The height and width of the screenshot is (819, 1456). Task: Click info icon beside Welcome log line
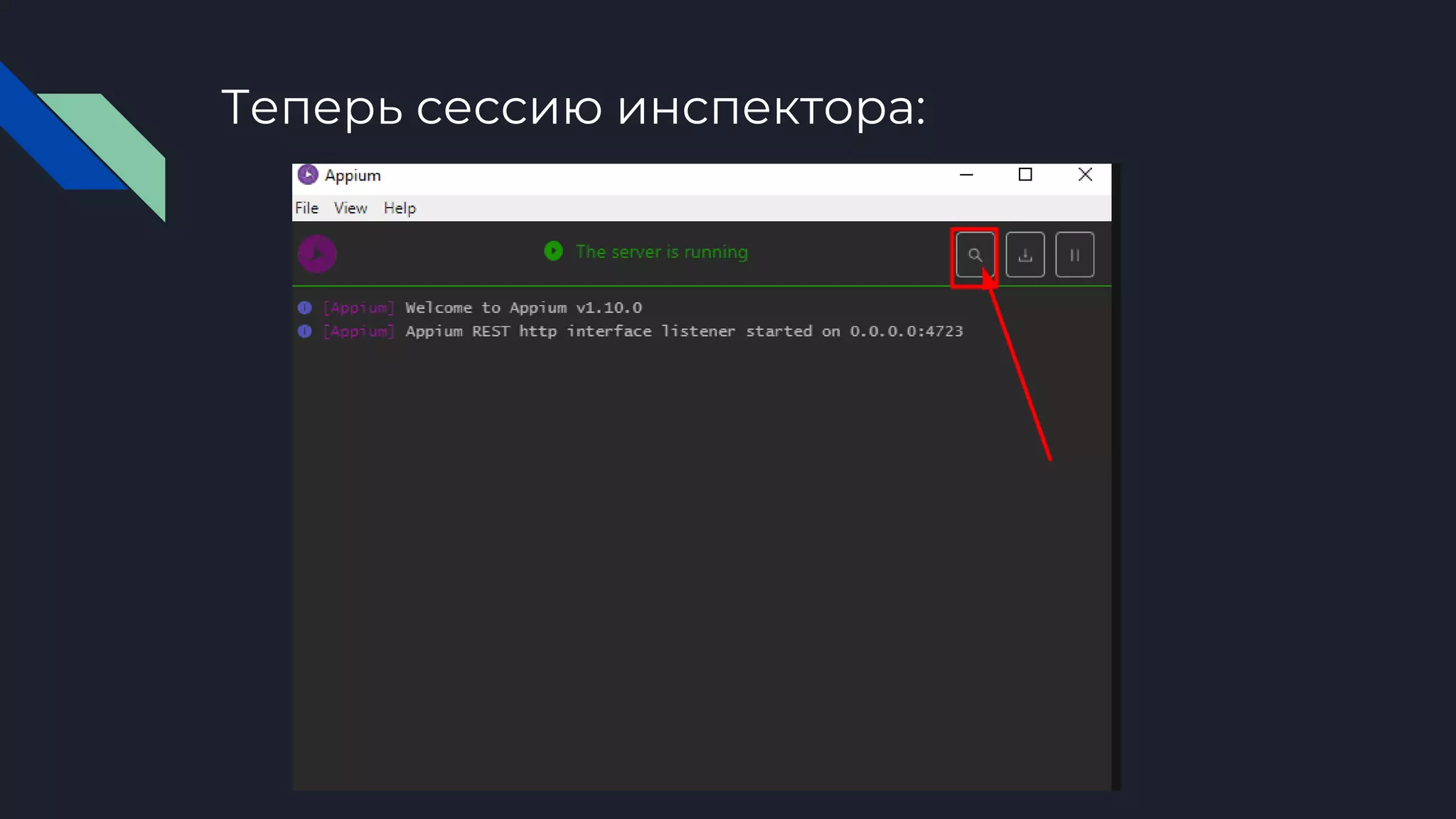[305, 308]
